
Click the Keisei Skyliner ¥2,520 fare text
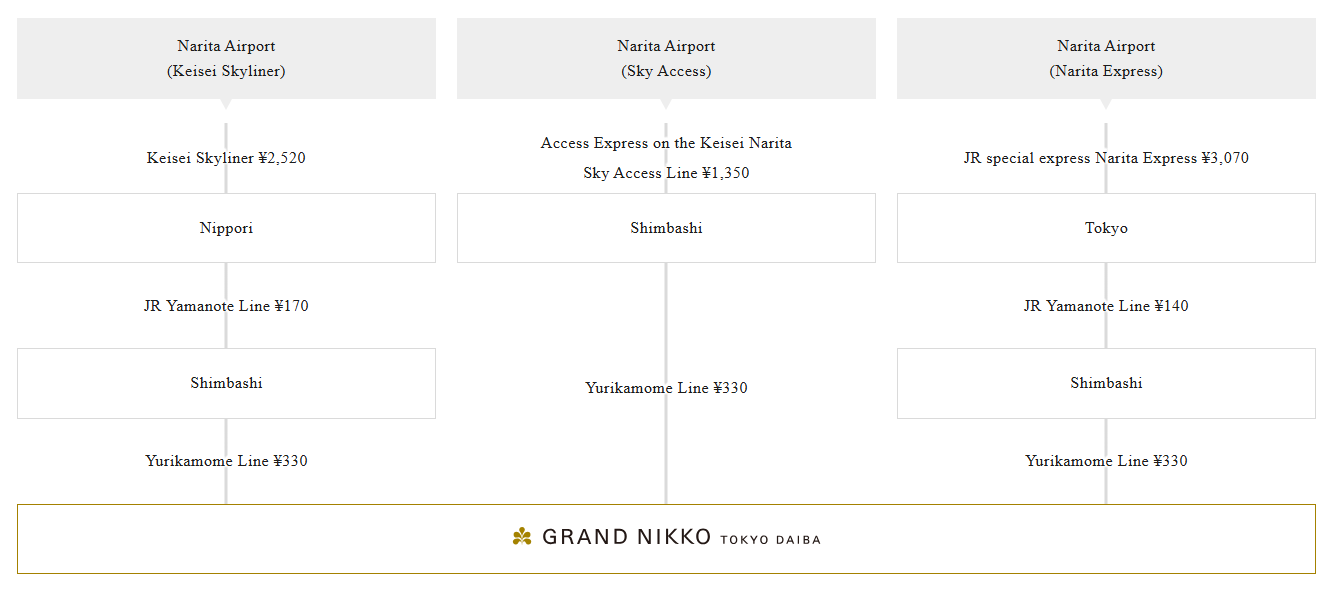(x=226, y=158)
